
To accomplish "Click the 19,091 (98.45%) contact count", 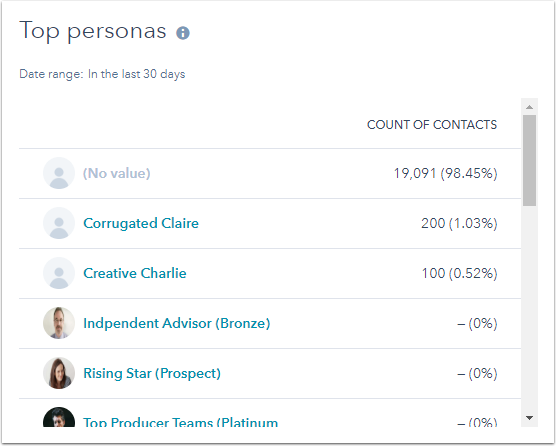I will (x=445, y=173).
